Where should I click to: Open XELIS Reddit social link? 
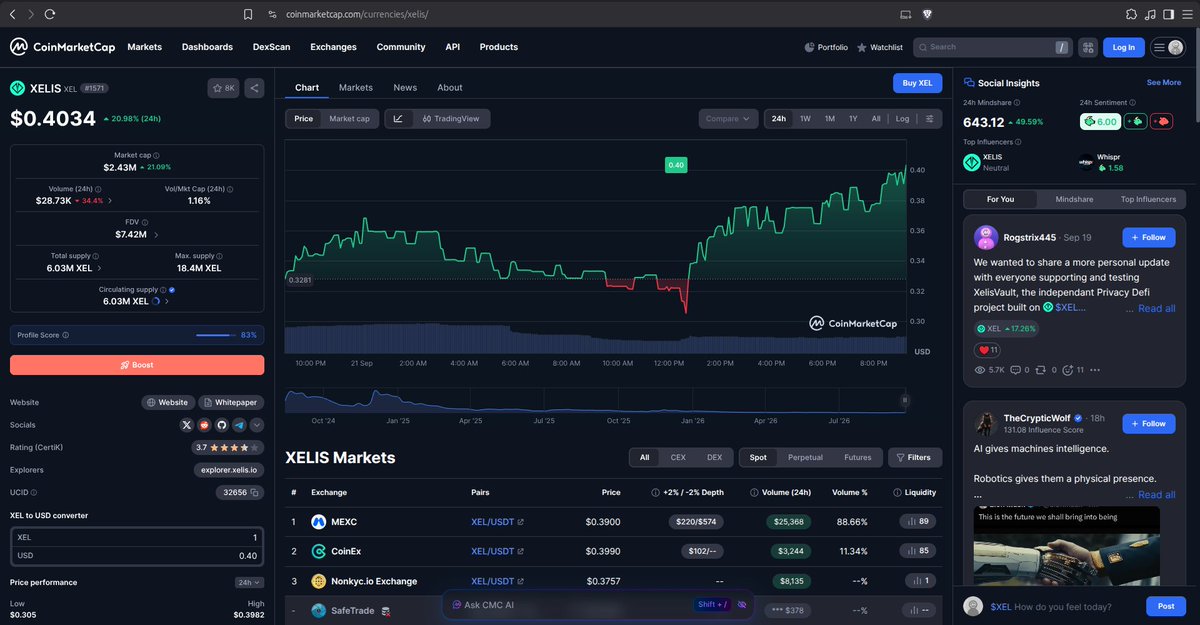(205, 425)
